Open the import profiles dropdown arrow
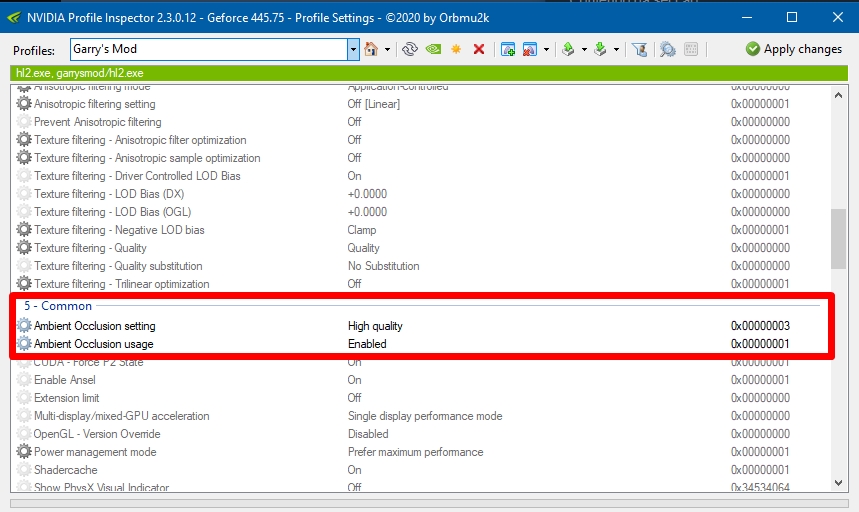Image resolution: width=859 pixels, height=512 pixels. pyautogui.click(x=616, y=49)
